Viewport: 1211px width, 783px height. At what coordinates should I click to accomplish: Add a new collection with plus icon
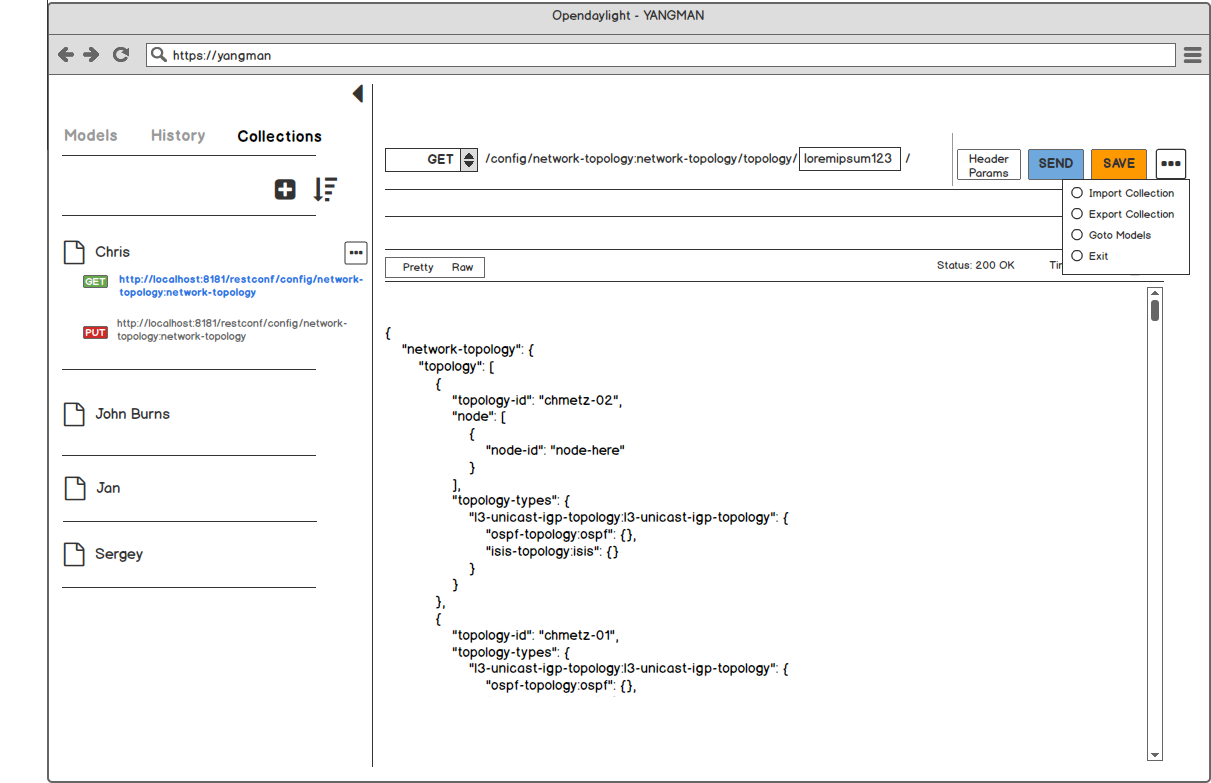click(285, 189)
